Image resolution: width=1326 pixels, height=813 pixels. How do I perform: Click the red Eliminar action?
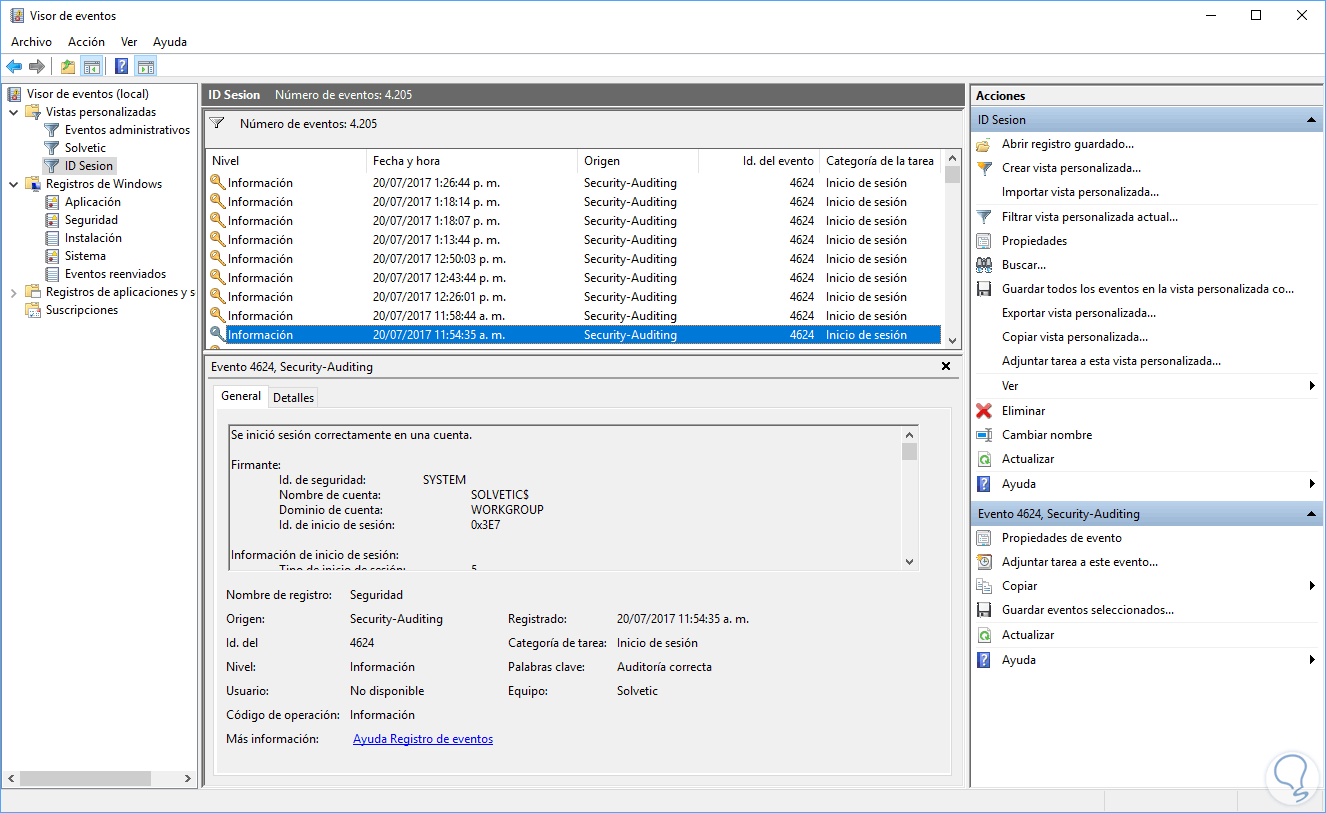point(1023,411)
